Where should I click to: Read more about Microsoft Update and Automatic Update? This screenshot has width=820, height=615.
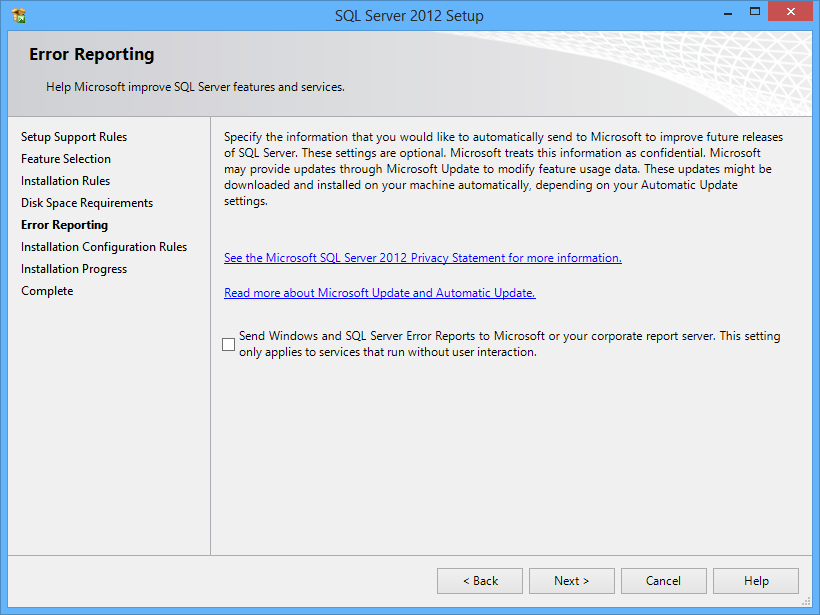[380, 293]
